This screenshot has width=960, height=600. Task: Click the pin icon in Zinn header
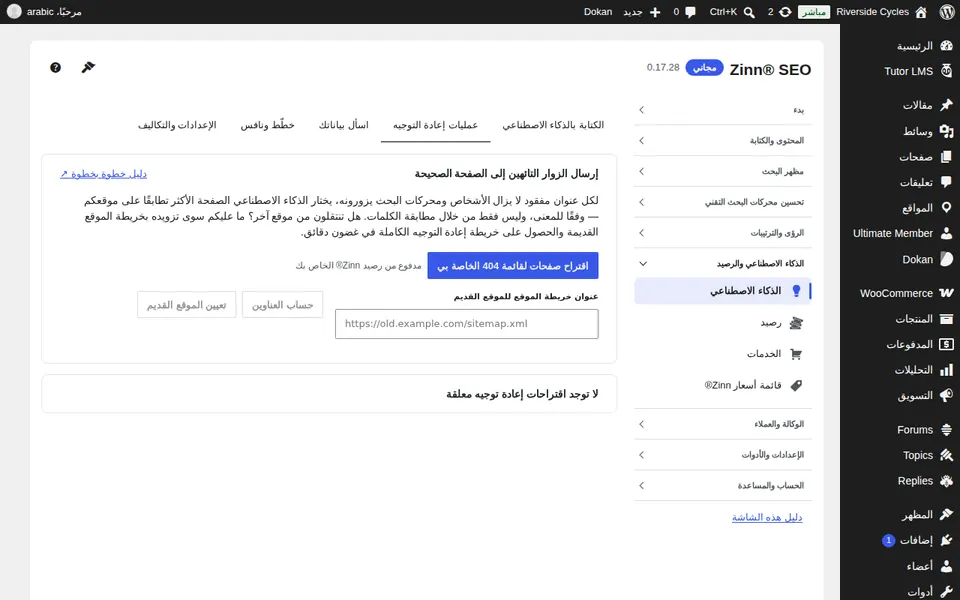[88, 67]
